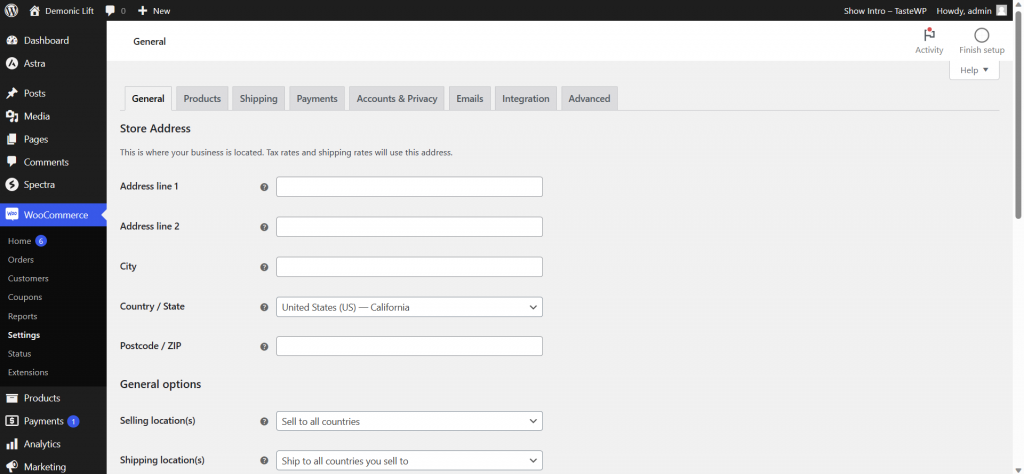This screenshot has width=1024, height=474.
Task: Focus the Postcode / ZIP field
Action: tap(409, 346)
